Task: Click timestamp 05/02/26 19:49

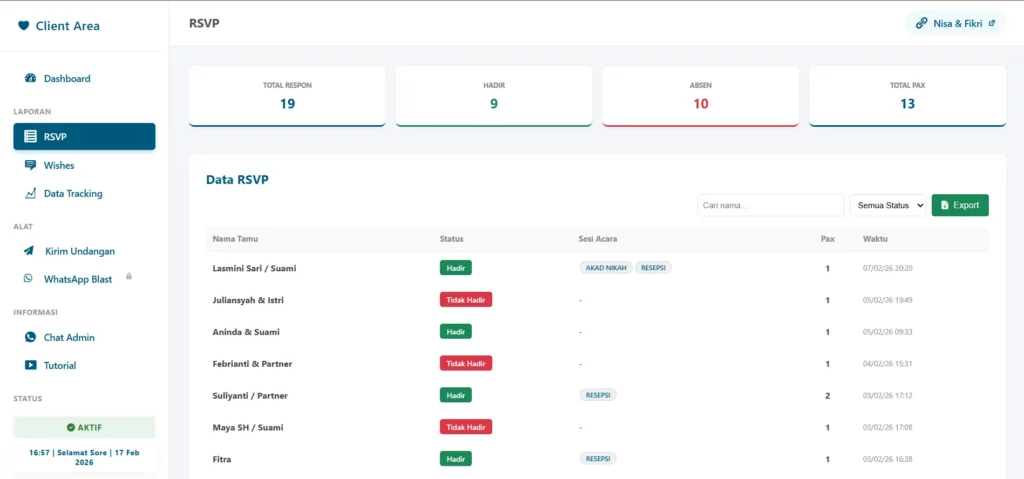Action: click(x=888, y=300)
